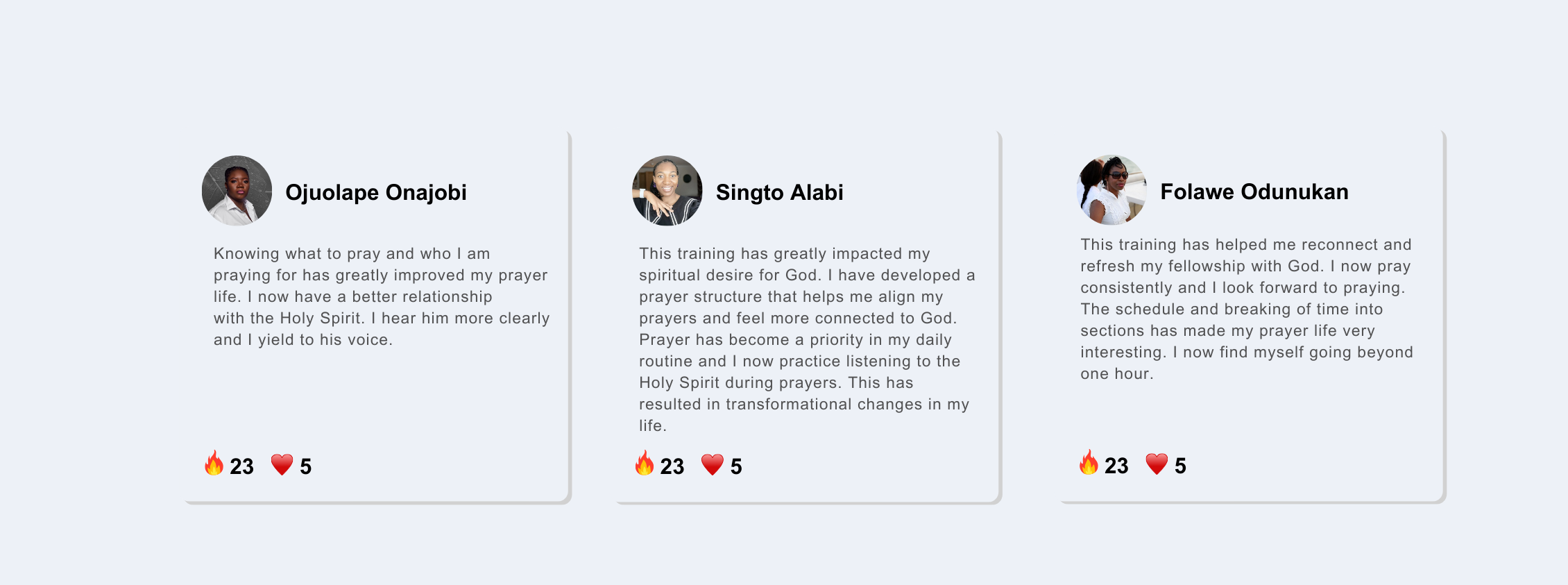Click the heart count 5 on Singto's card
Screen dimensions: 1568x585
coord(736,466)
